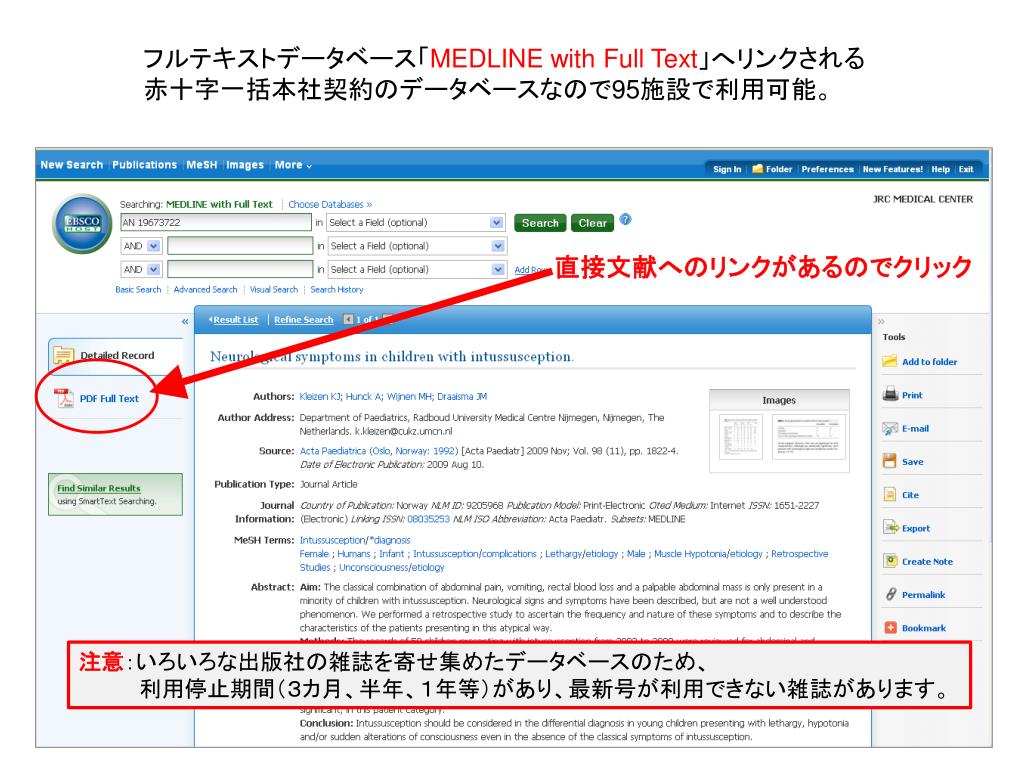Click the Print printer icon
This screenshot has width=1024, height=768.
pos(889,394)
